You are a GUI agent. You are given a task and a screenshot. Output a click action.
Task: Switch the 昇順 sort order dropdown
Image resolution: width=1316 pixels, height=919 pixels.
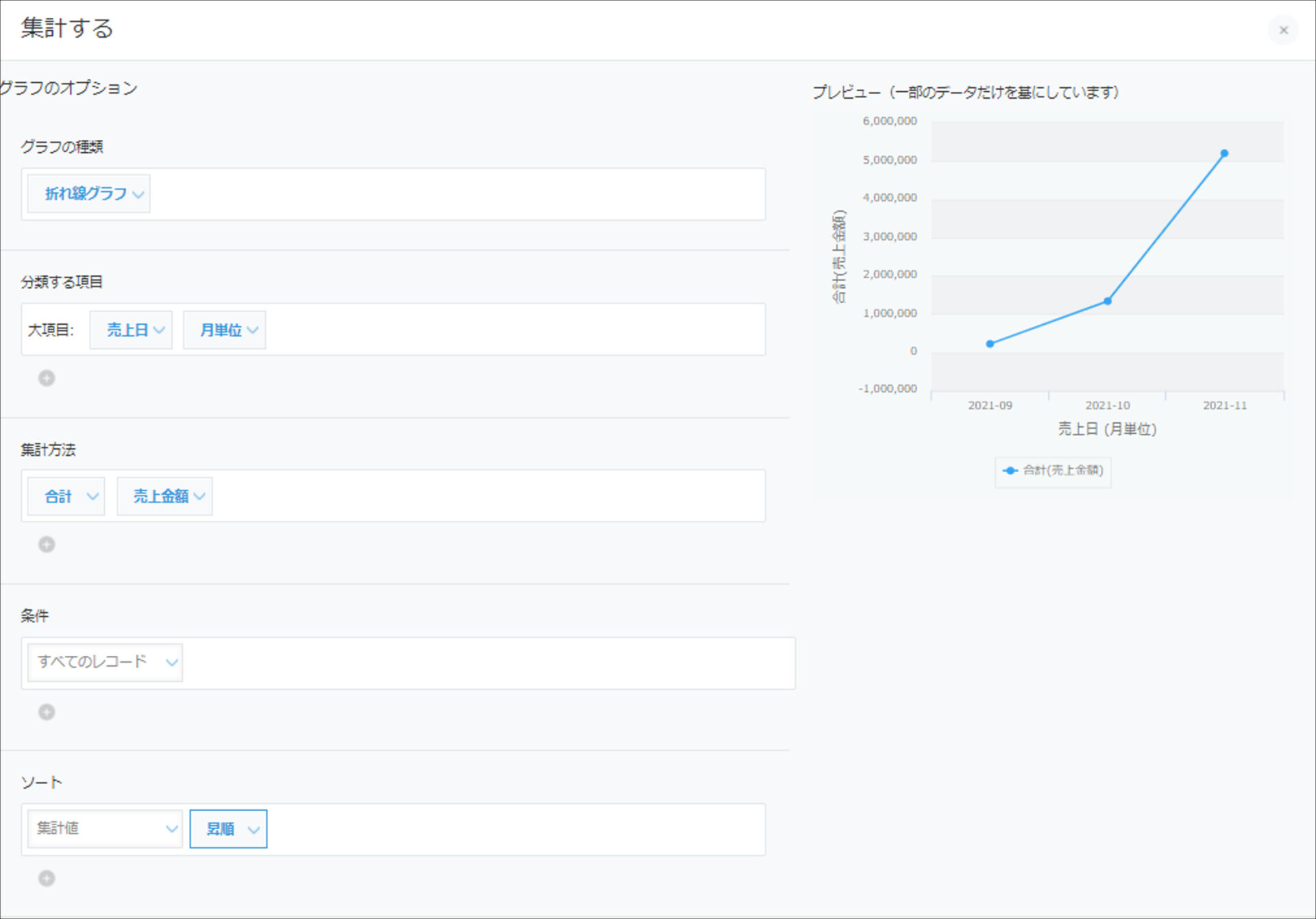pyautogui.click(x=228, y=829)
